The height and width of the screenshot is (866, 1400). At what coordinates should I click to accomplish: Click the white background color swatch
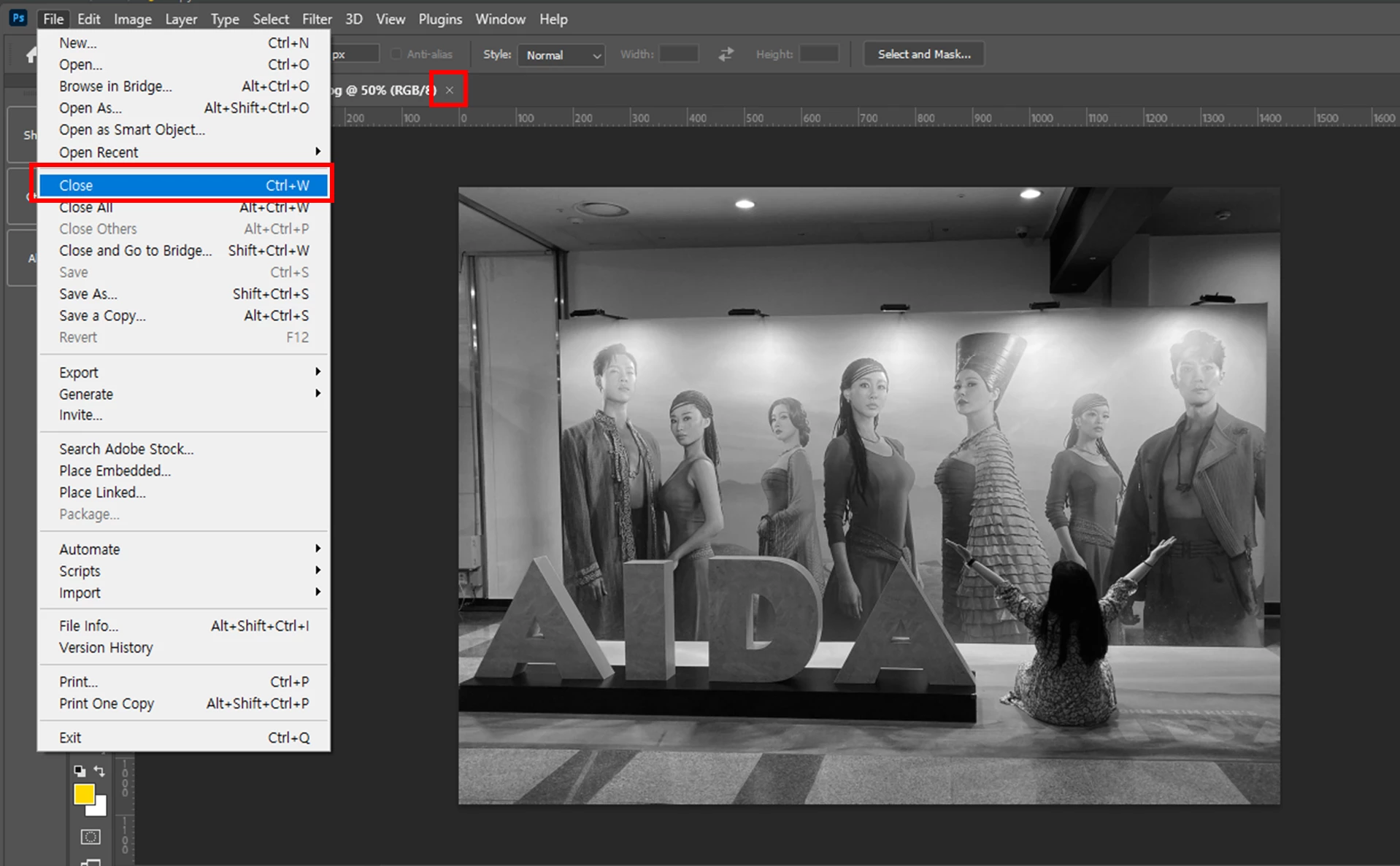(99, 808)
